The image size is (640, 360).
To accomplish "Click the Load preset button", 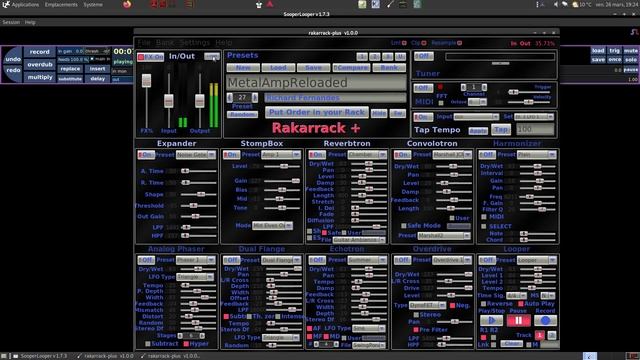I will 278,68.
